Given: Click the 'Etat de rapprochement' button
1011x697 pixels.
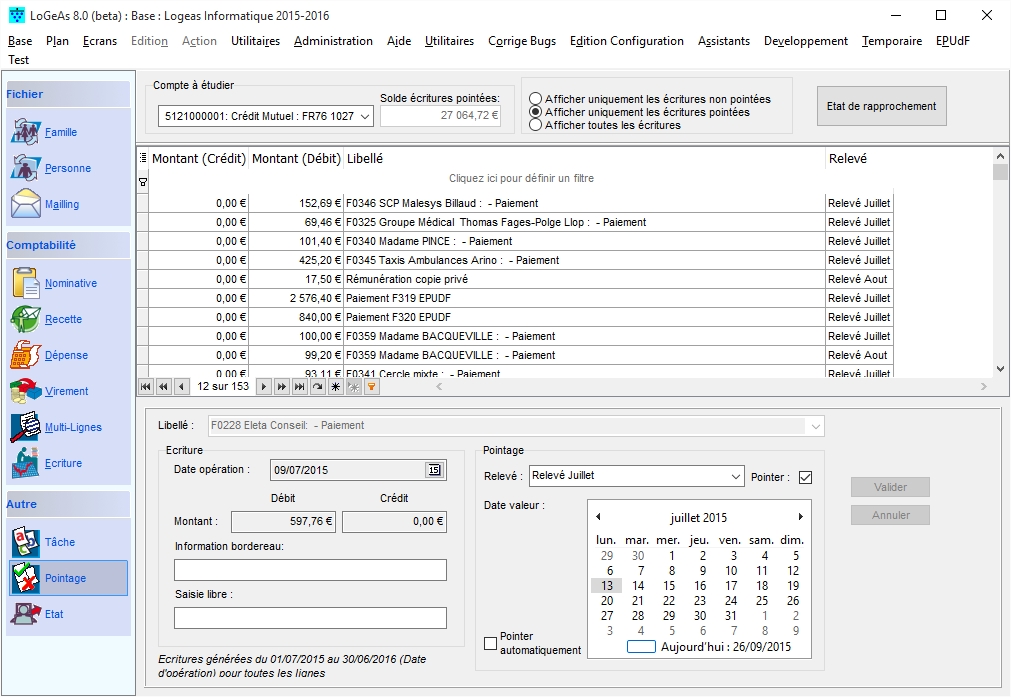Looking at the screenshot, I should pyautogui.click(x=881, y=106).
